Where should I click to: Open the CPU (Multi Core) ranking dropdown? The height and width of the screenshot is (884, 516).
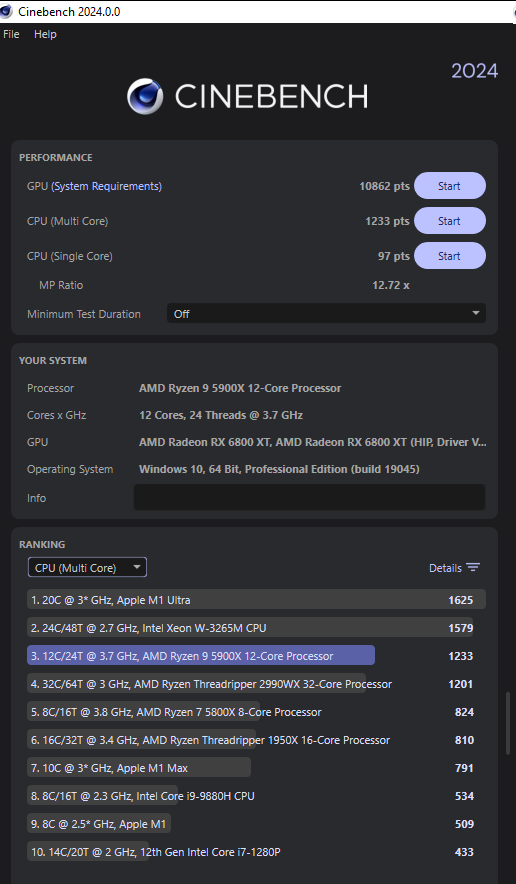click(x=87, y=568)
